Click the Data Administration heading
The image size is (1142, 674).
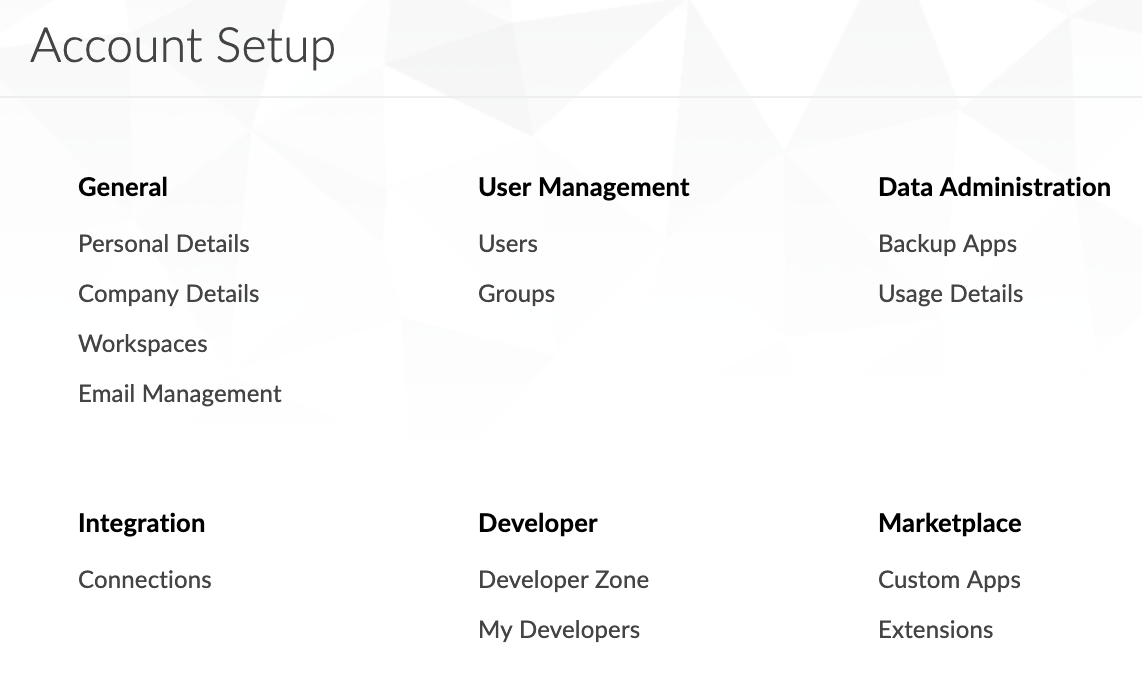point(994,187)
